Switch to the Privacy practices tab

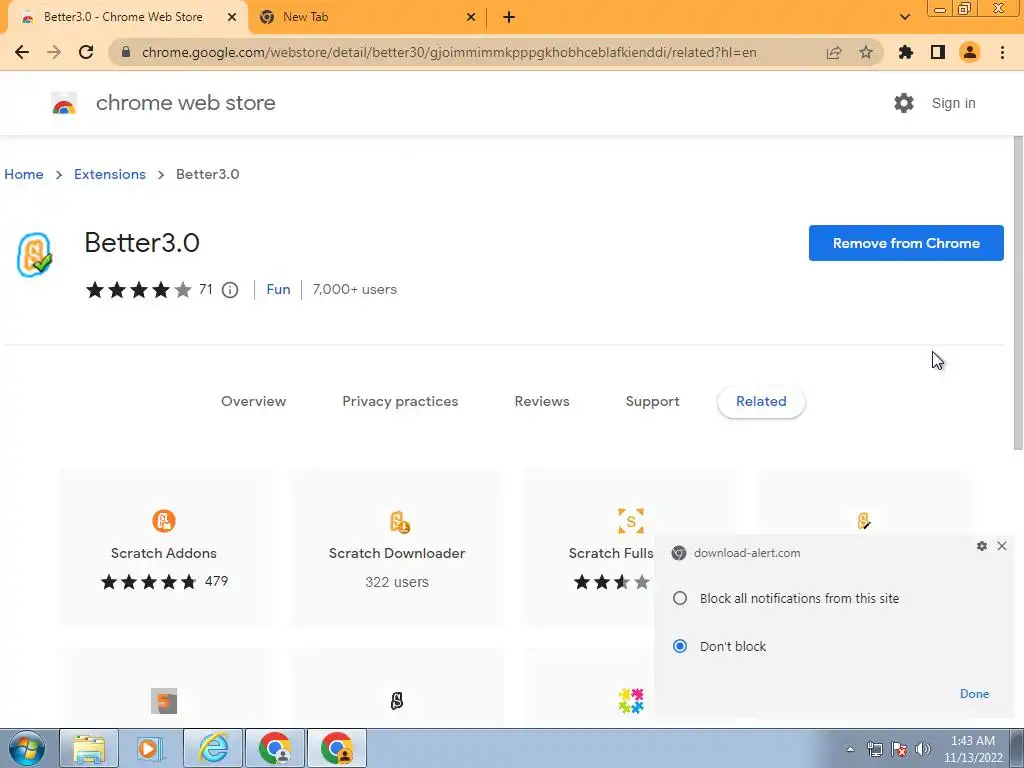coord(400,402)
